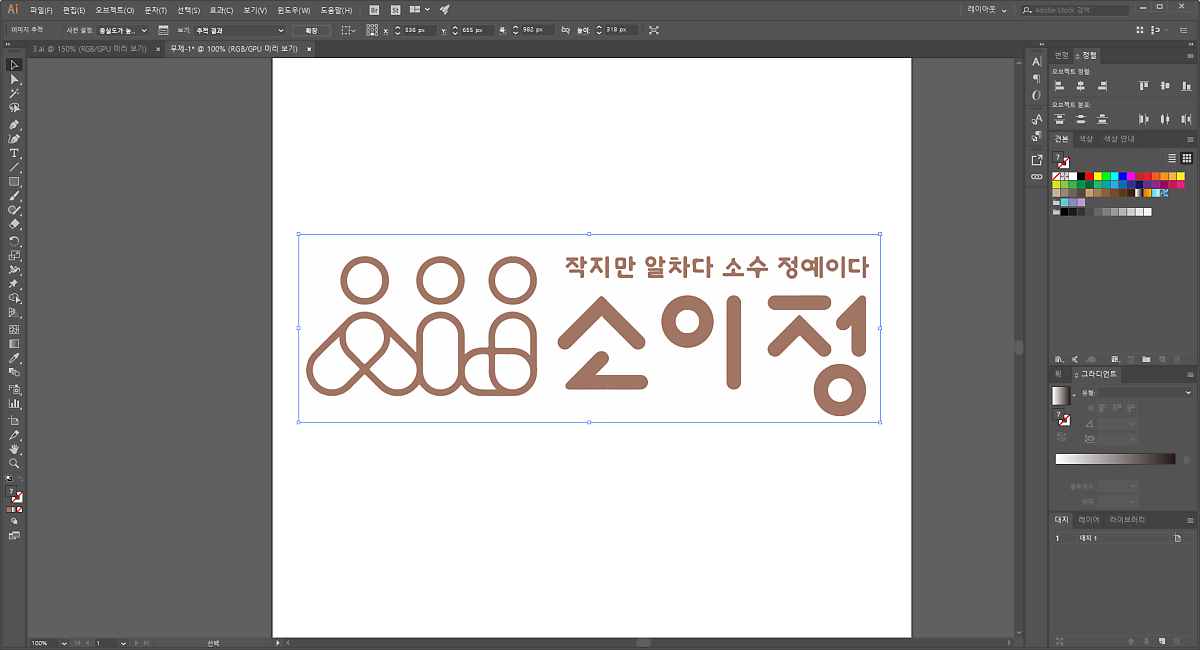Choose the Zoom tool magnifier
This screenshot has width=1200, height=650.
(x=14, y=464)
